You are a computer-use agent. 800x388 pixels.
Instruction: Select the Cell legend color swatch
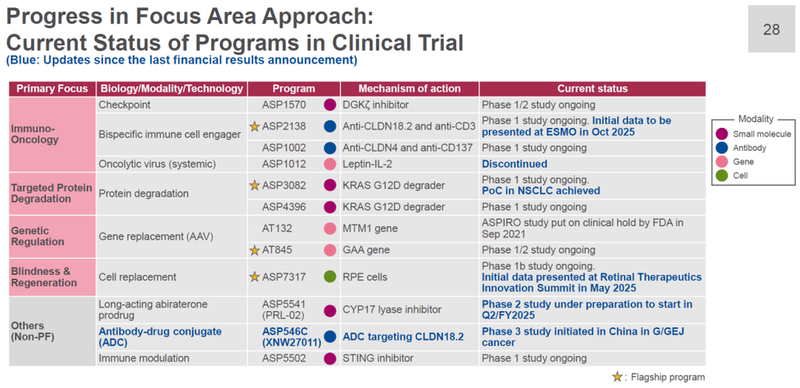722,176
